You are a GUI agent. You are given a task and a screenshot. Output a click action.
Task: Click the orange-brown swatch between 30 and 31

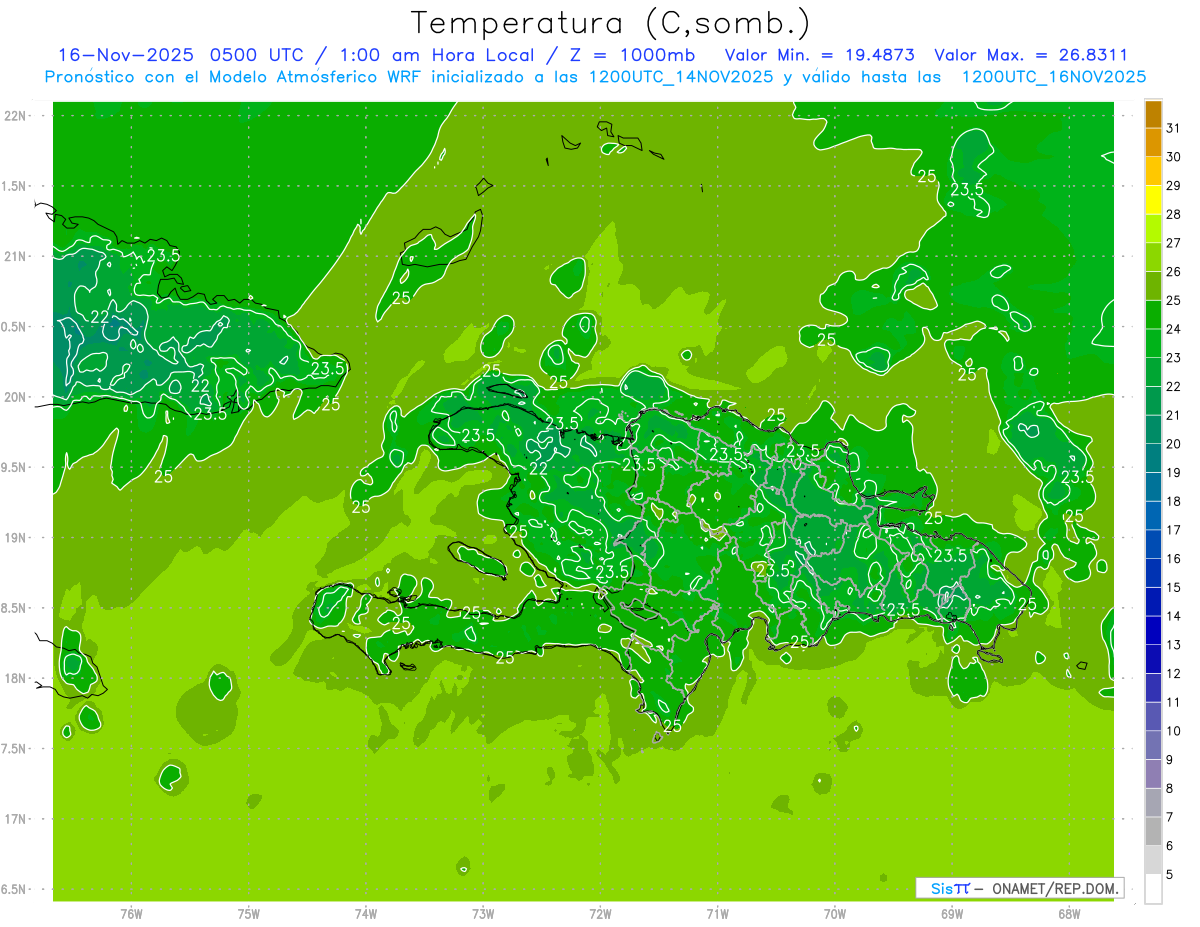(x=1153, y=143)
